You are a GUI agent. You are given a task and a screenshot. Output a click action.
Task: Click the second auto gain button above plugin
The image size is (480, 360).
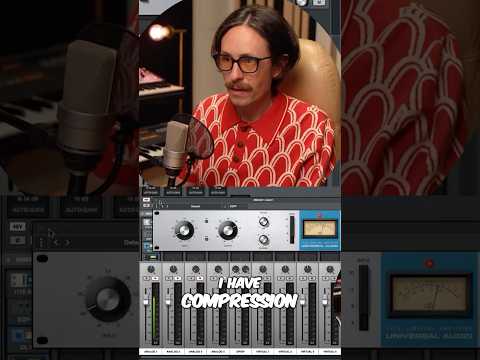(x=173, y=192)
